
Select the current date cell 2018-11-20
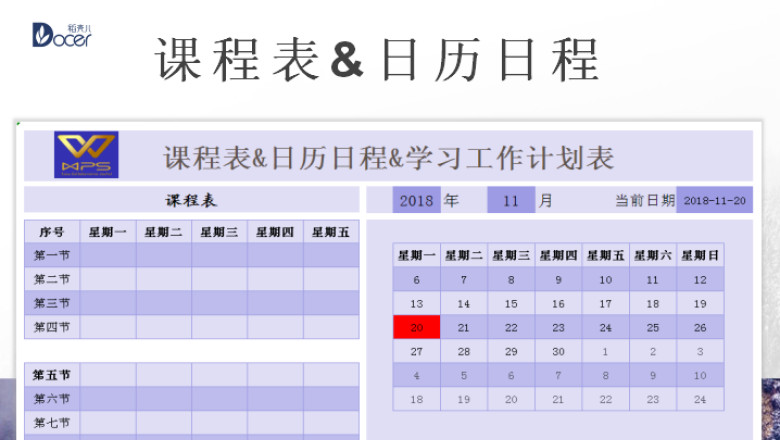(714, 200)
